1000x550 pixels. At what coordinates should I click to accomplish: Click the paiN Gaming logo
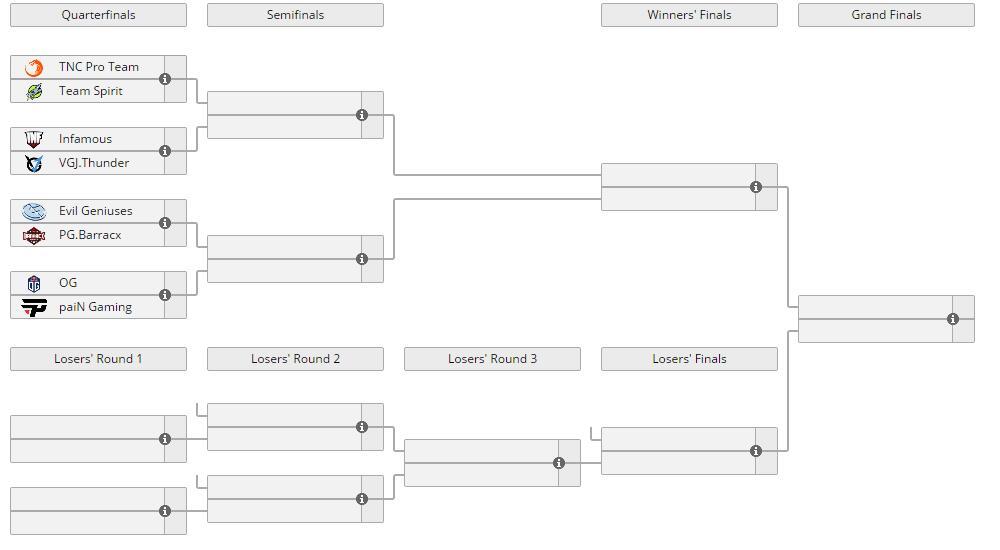coord(34,307)
